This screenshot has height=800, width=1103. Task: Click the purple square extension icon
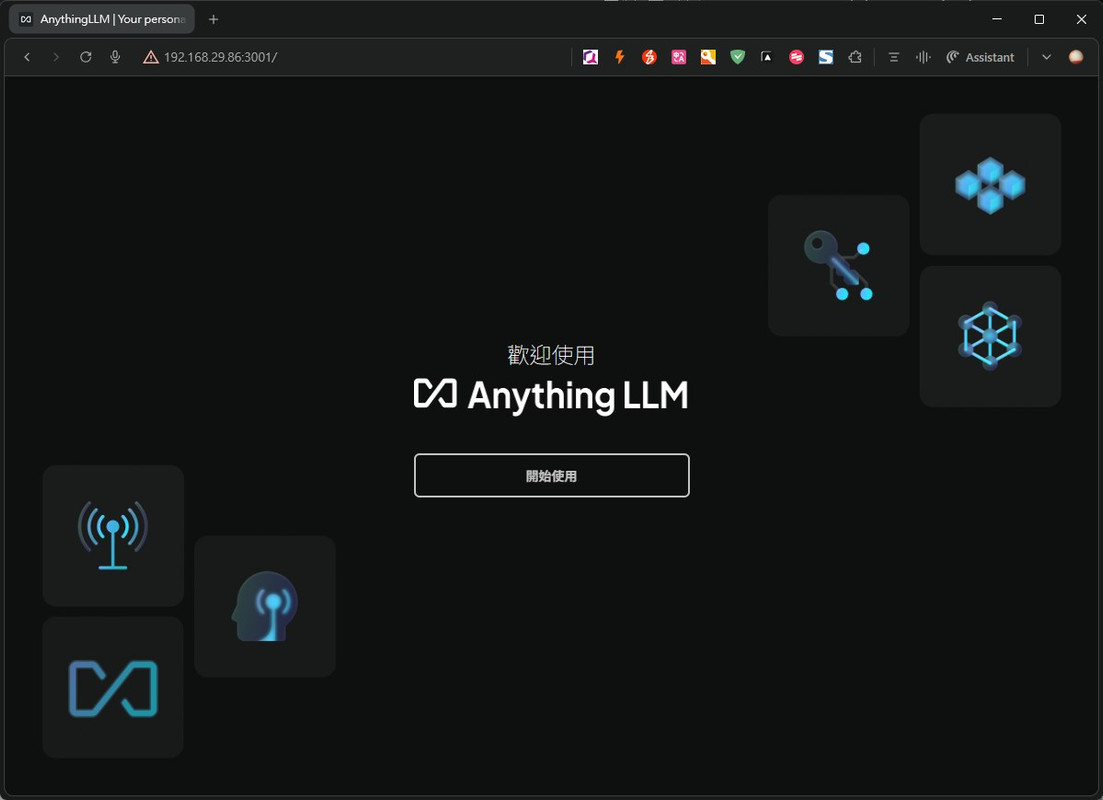click(590, 57)
